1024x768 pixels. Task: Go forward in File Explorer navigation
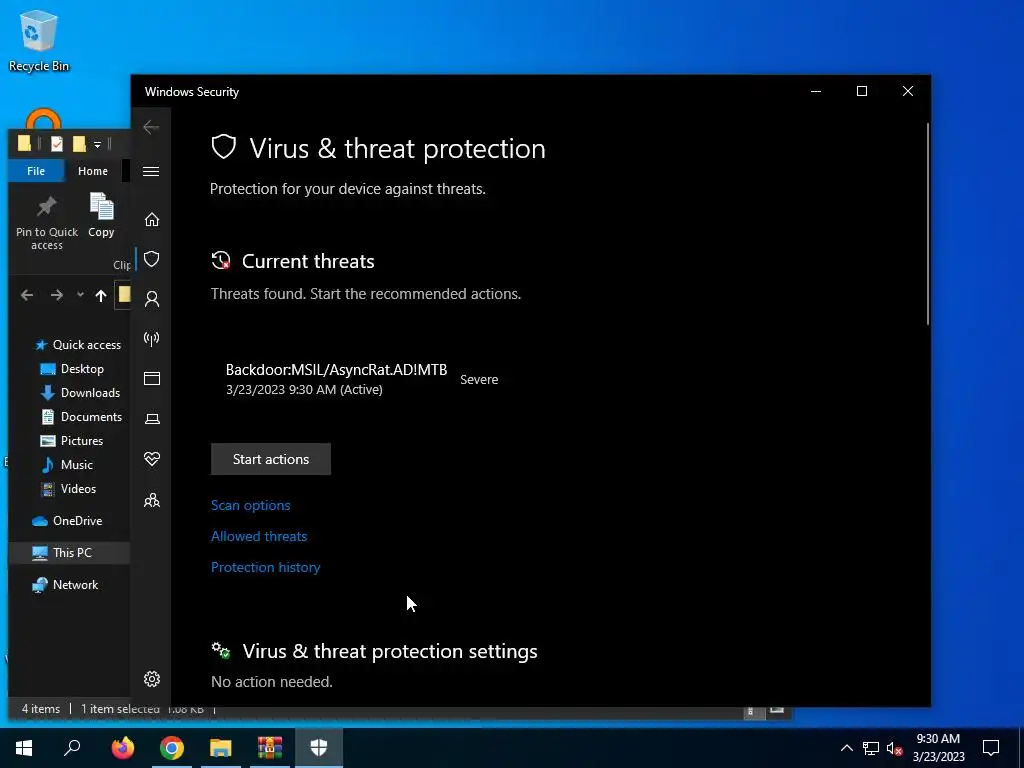tap(57, 295)
